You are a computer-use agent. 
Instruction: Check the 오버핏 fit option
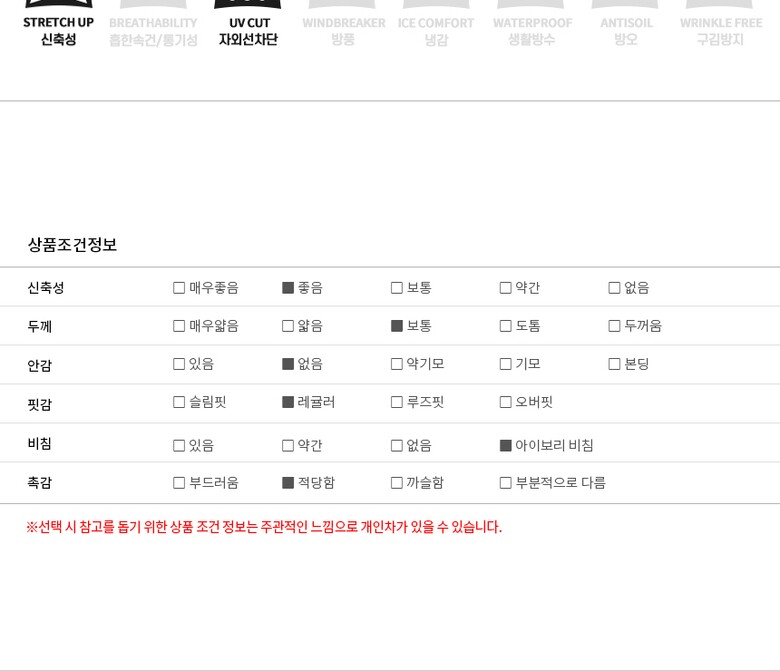(506, 402)
